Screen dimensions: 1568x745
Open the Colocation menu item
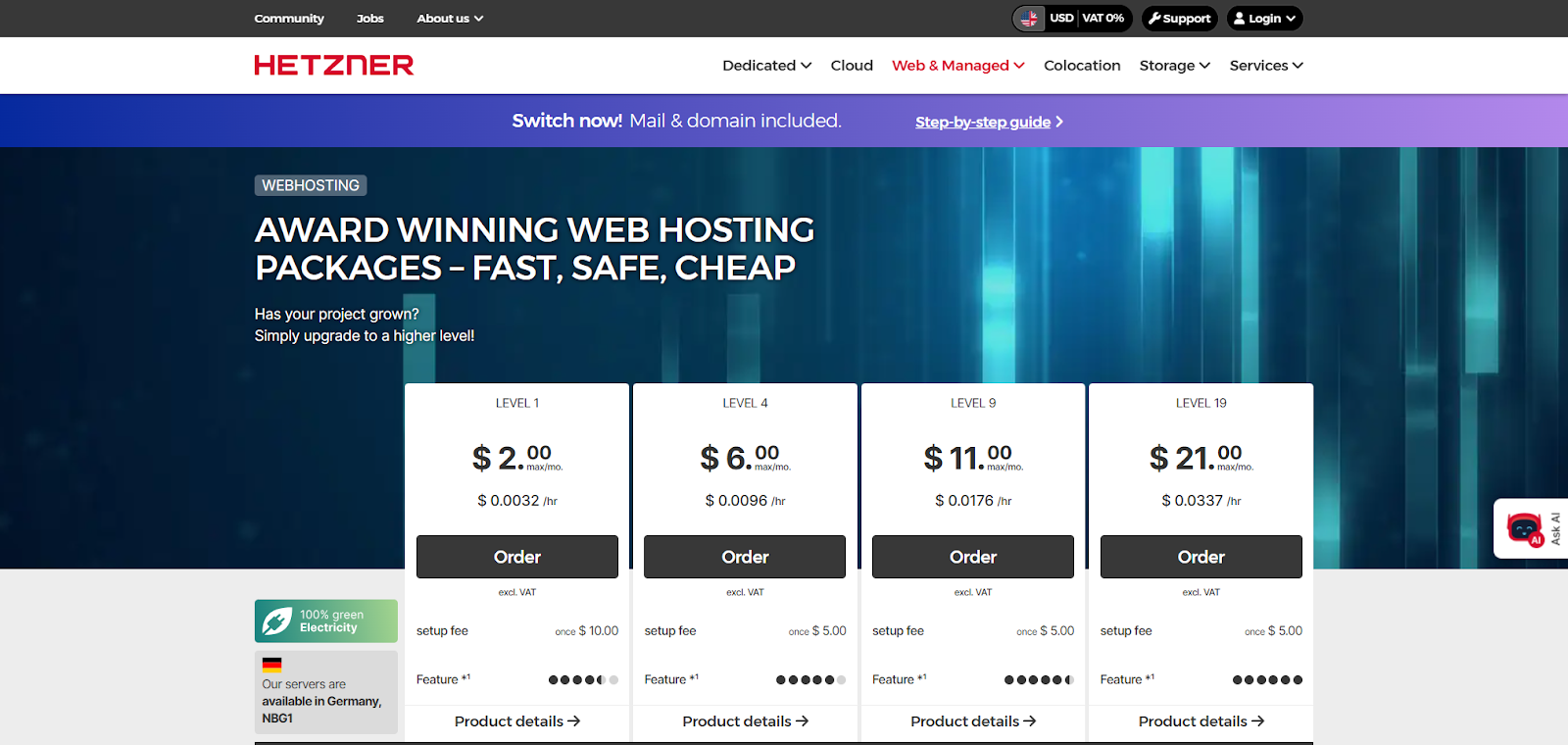click(1082, 66)
